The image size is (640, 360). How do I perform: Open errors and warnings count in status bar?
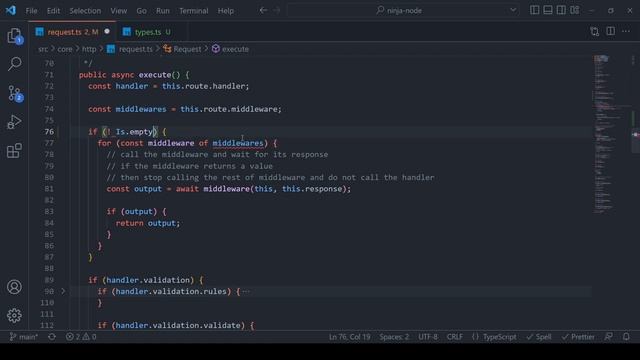(81, 337)
